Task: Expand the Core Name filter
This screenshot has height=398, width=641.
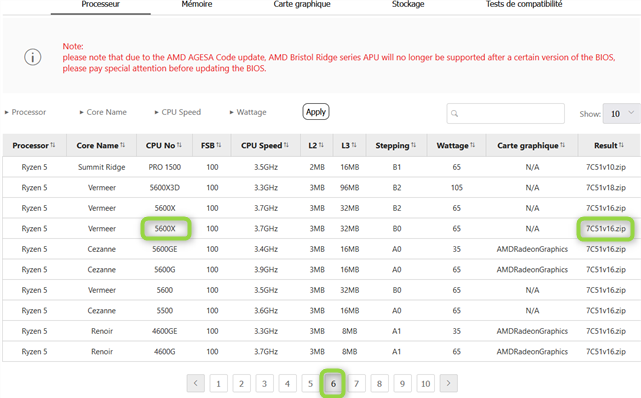Action: [x=103, y=112]
